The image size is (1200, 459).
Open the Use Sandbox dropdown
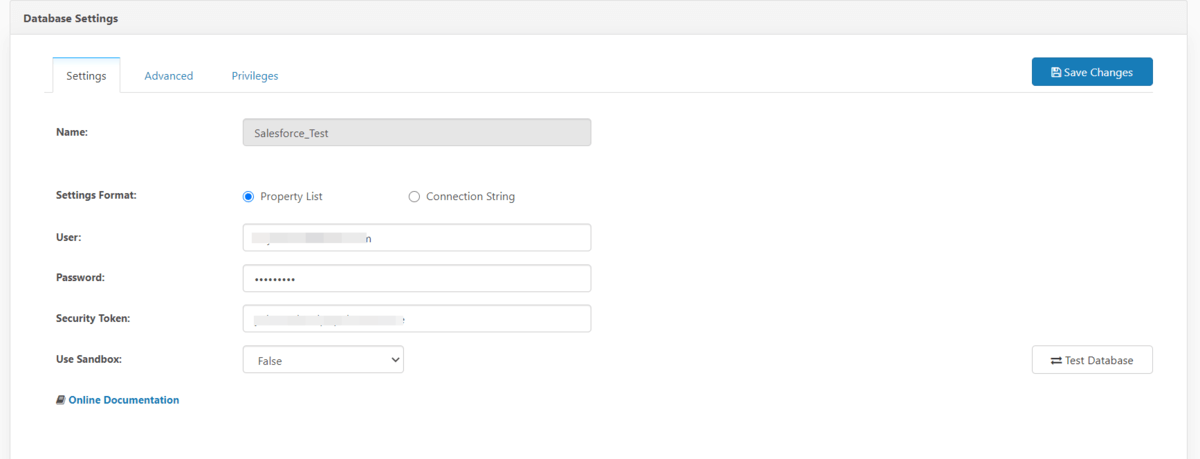click(x=322, y=360)
